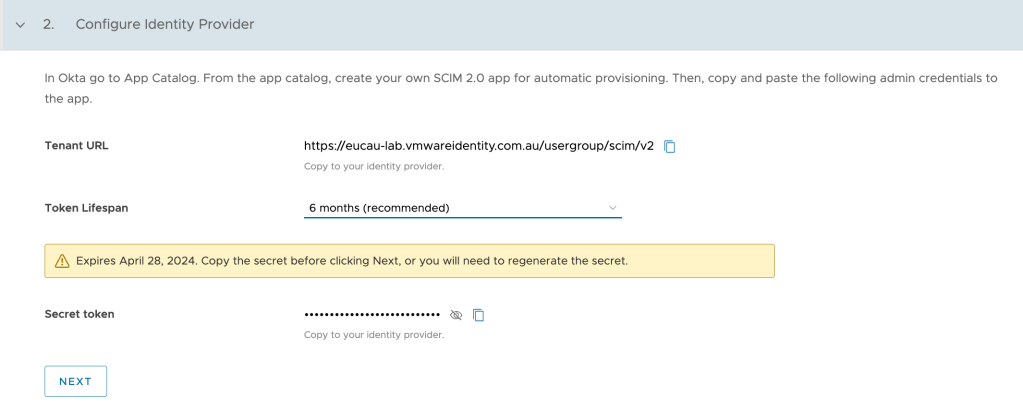
Task: Click helper text below the secret token
Action: pyautogui.click(x=373, y=335)
